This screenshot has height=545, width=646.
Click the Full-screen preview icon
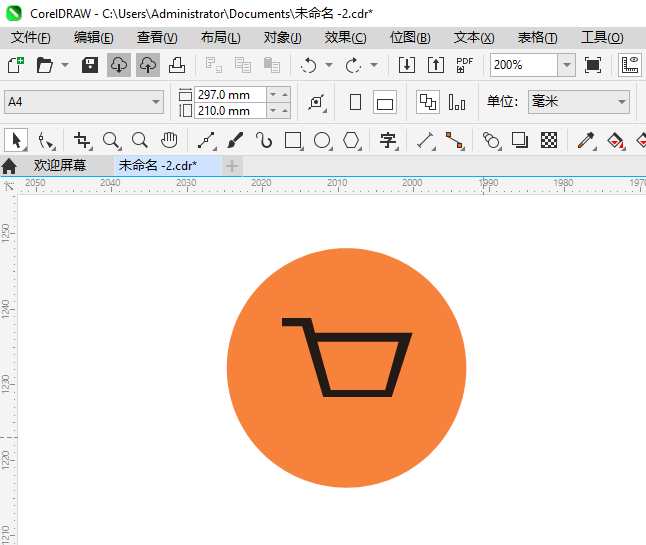[x=593, y=65]
